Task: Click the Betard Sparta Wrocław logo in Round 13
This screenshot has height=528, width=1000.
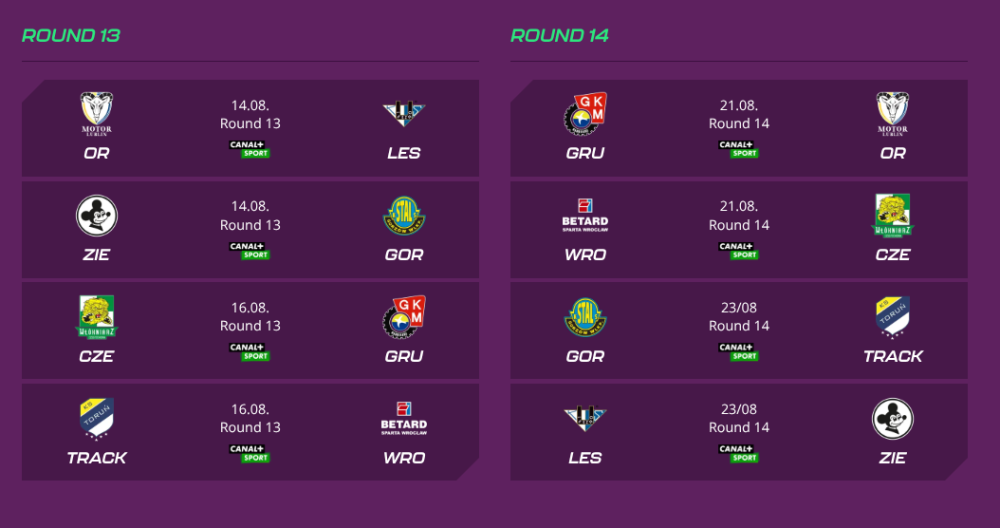Action: coord(404,418)
